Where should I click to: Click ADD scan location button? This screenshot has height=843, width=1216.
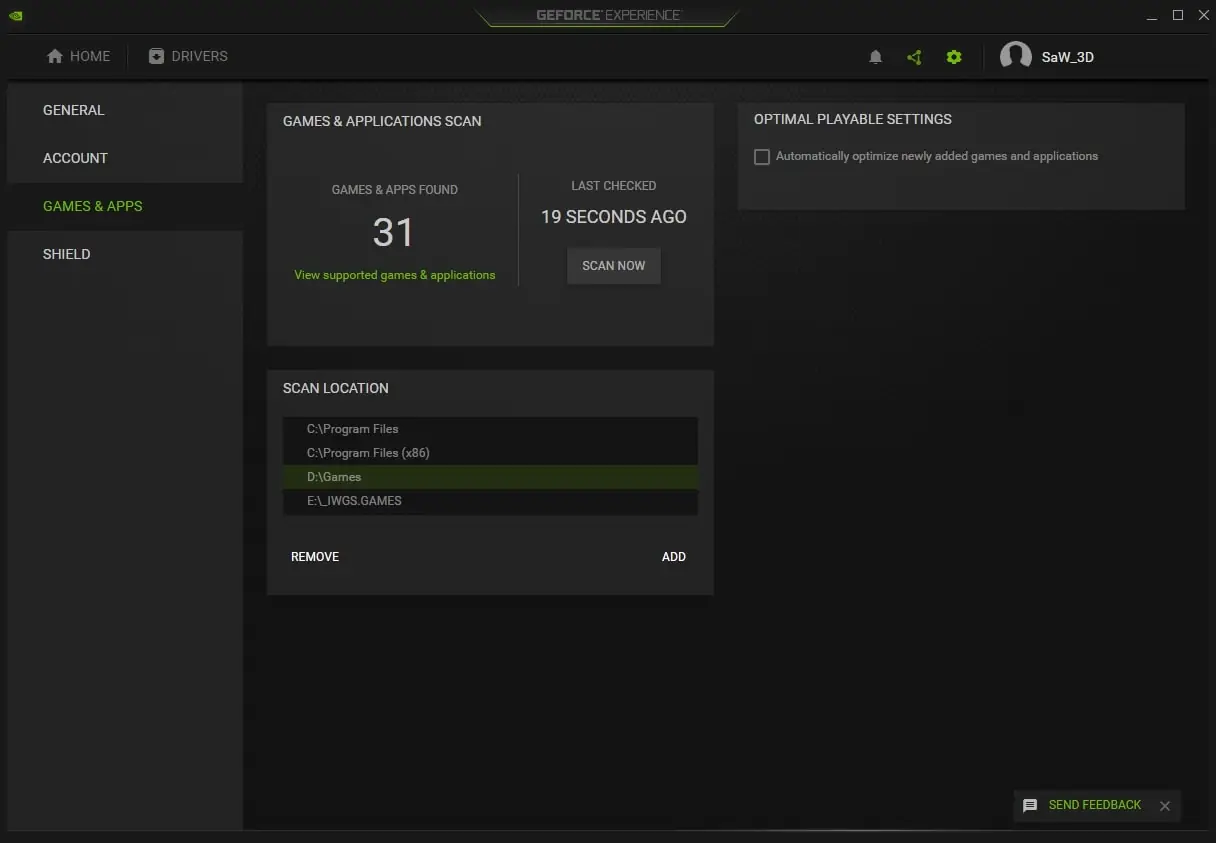(x=674, y=557)
